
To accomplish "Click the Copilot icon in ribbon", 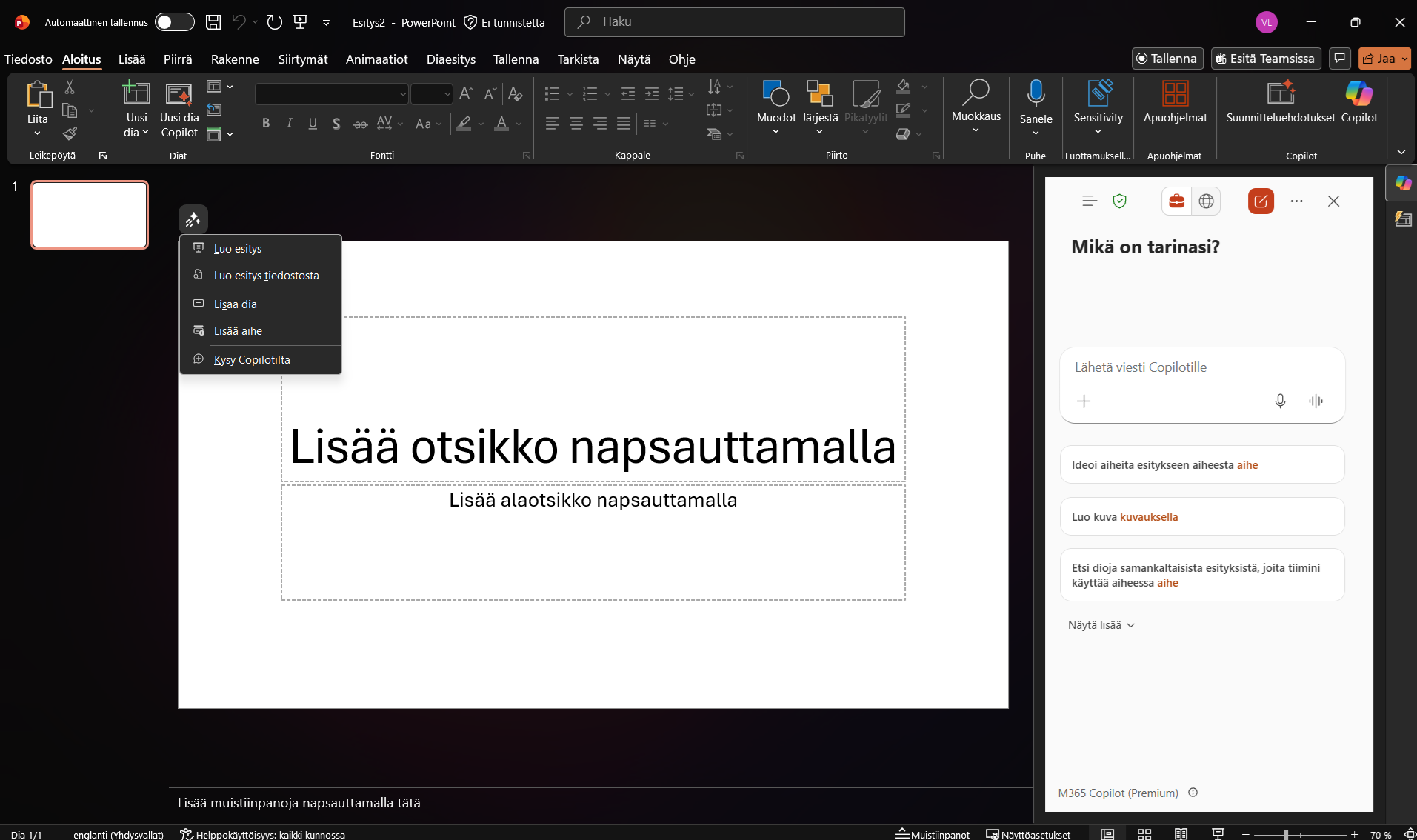I will coord(1358,94).
